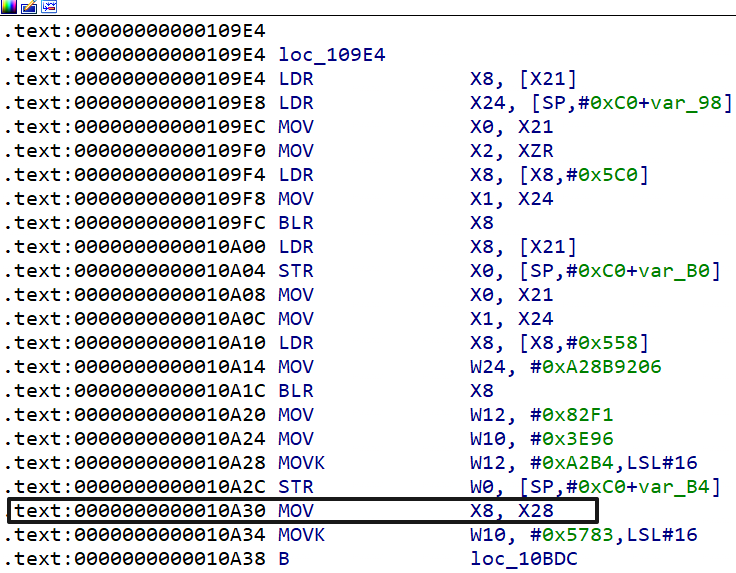Click the MOV mnemonic at address 10A0C

[x=296, y=319]
